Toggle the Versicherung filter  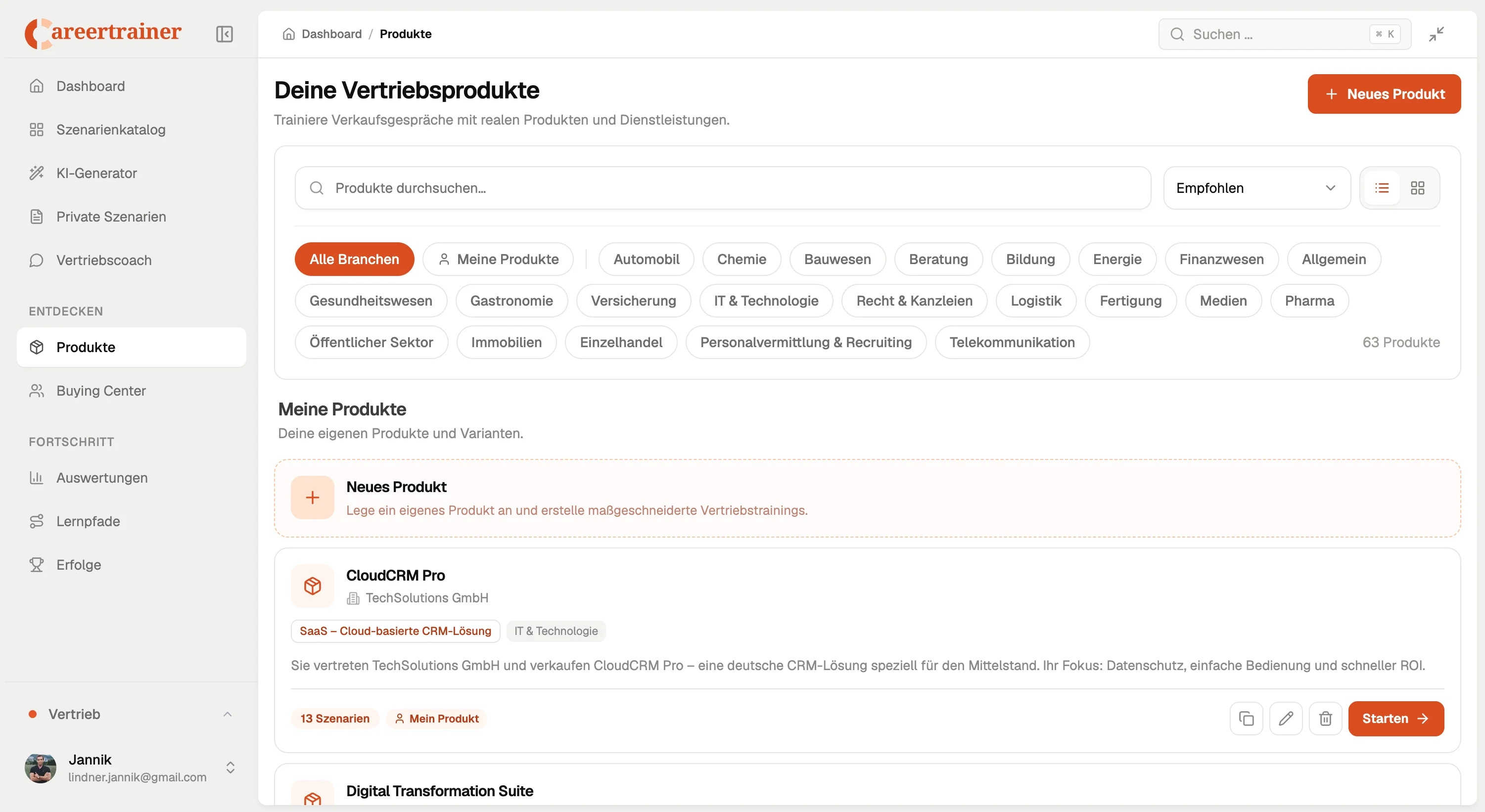click(634, 301)
